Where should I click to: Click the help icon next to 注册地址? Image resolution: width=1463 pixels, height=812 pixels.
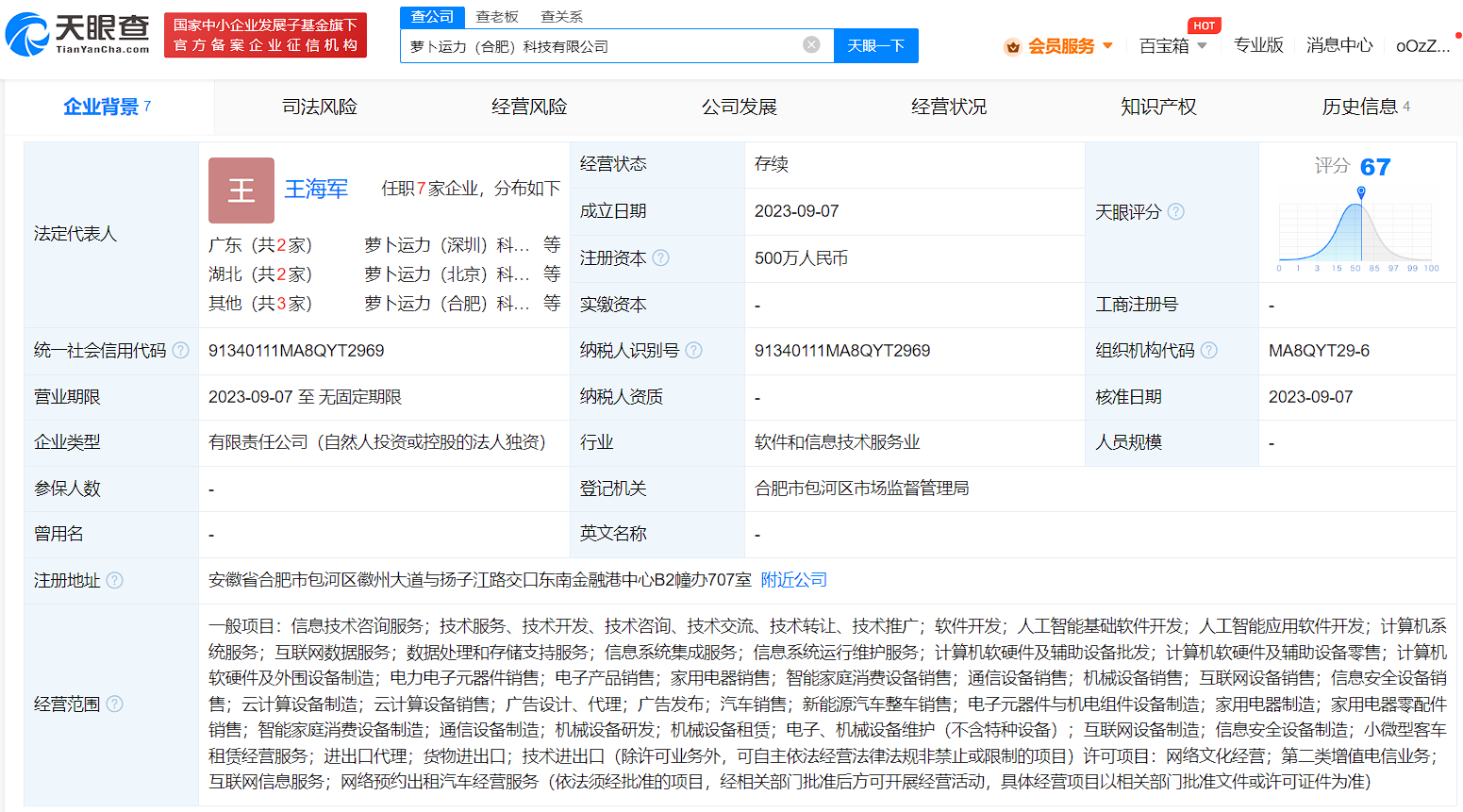(114, 580)
